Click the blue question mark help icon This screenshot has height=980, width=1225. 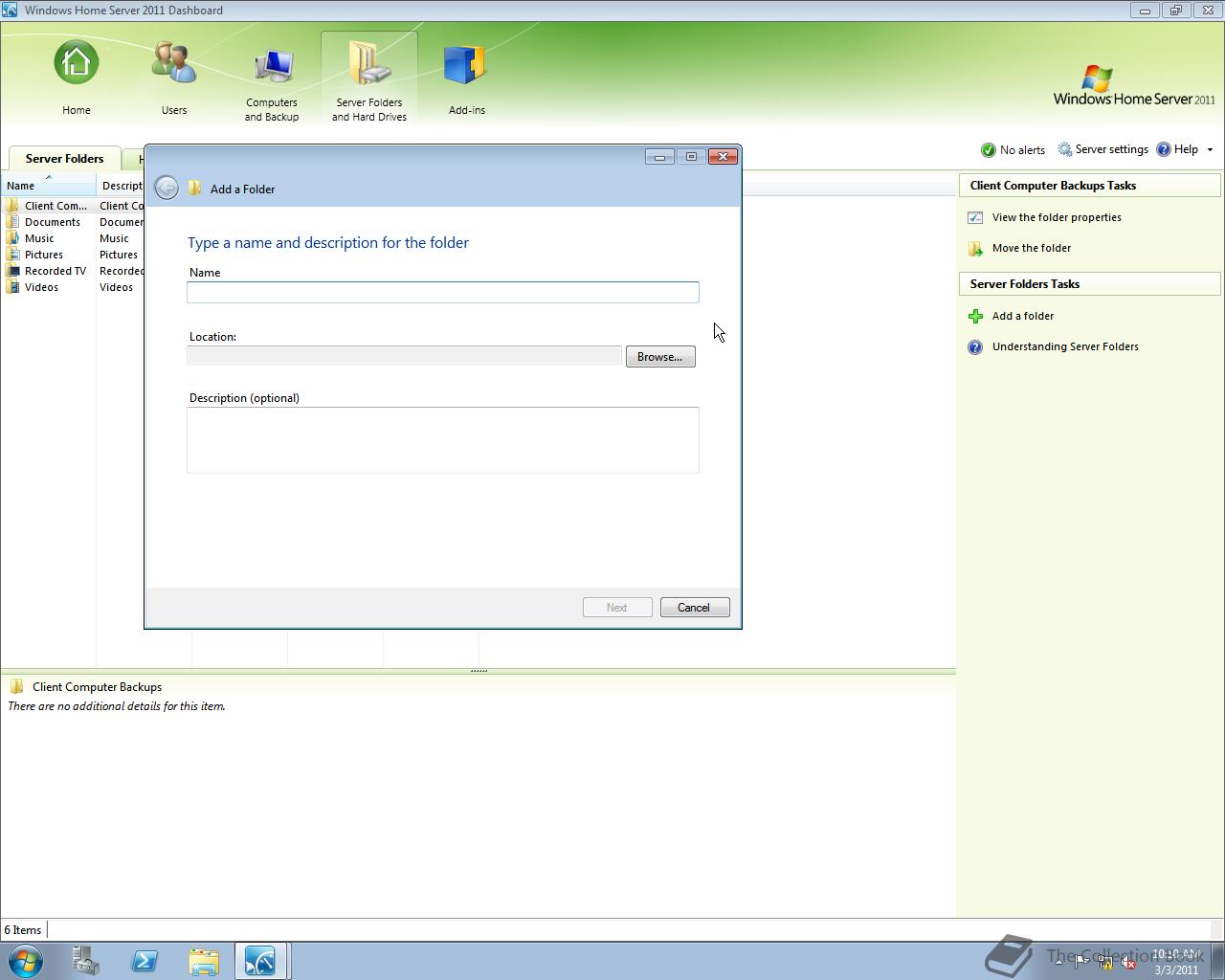click(x=975, y=347)
